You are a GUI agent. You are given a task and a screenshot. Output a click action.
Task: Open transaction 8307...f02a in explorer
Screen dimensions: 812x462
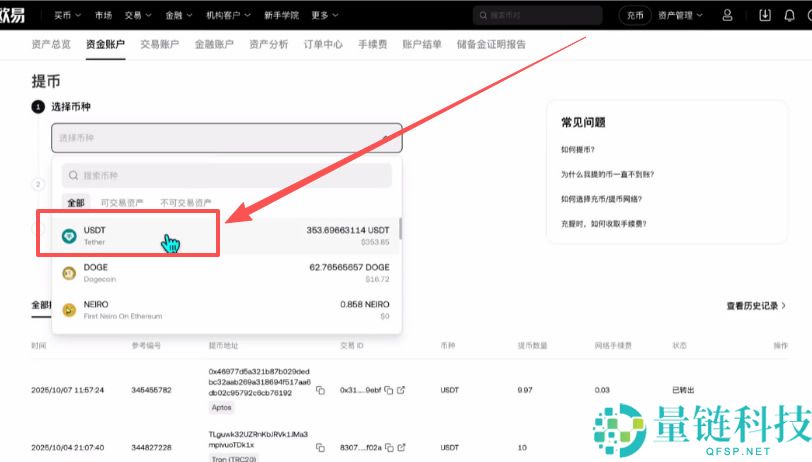(401, 447)
